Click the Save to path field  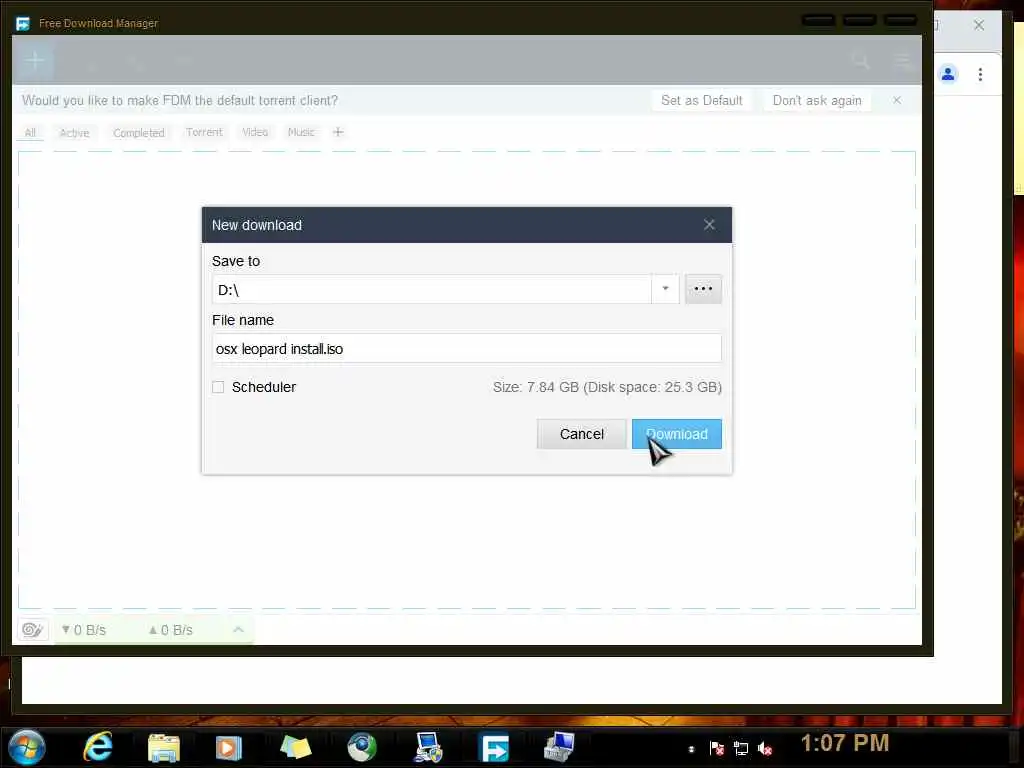(x=432, y=289)
